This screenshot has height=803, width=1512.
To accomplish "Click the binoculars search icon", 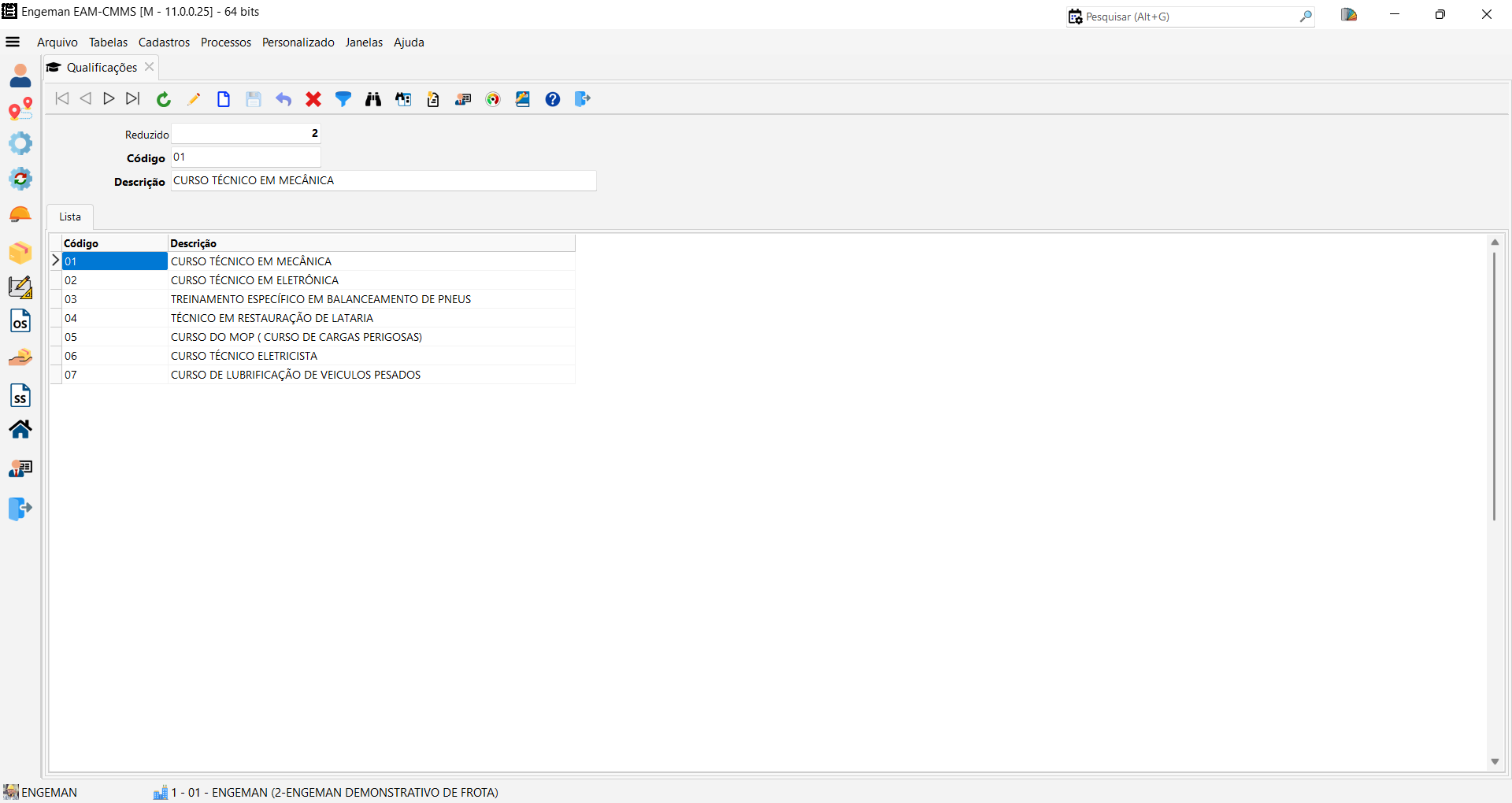I will tap(373, 99).
